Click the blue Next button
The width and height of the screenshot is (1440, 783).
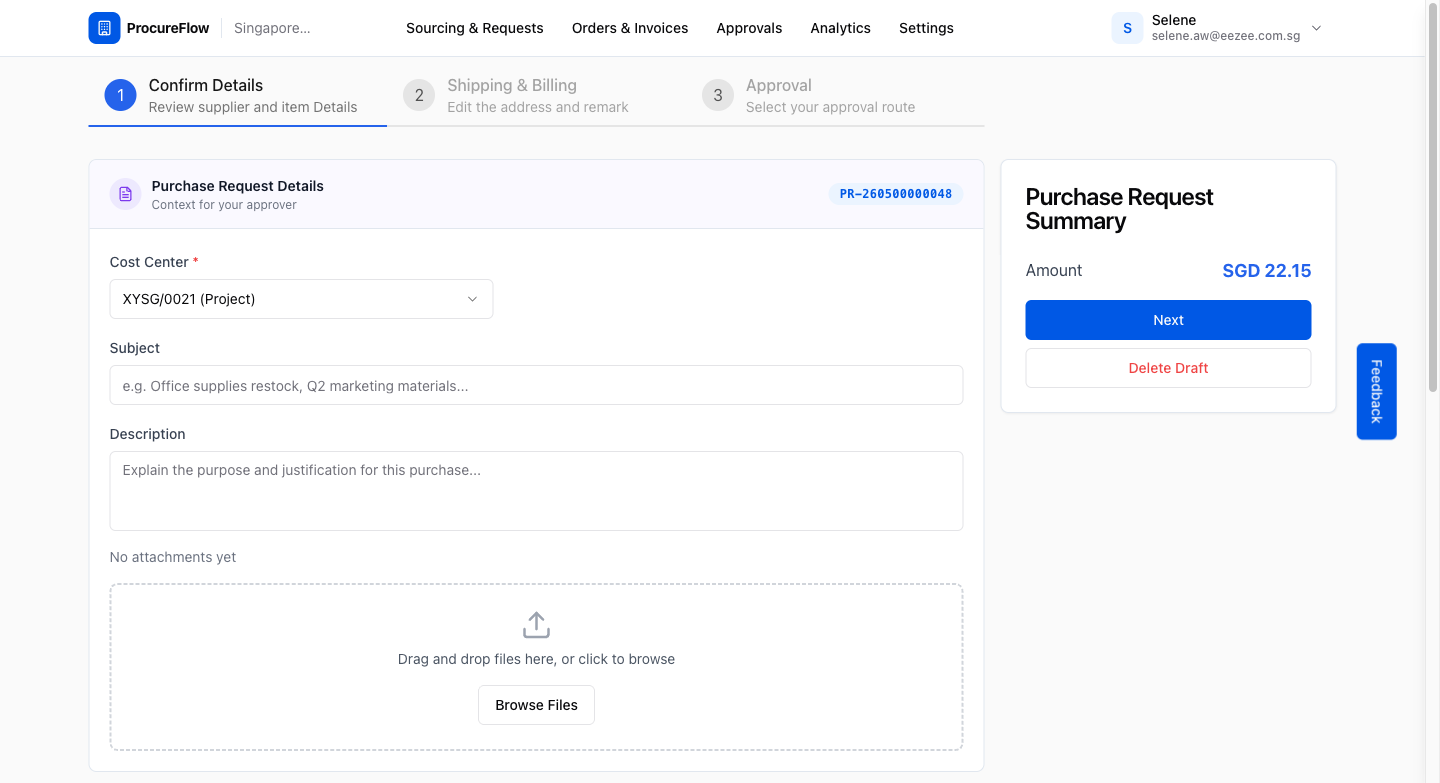click(x=1168, y=320)
